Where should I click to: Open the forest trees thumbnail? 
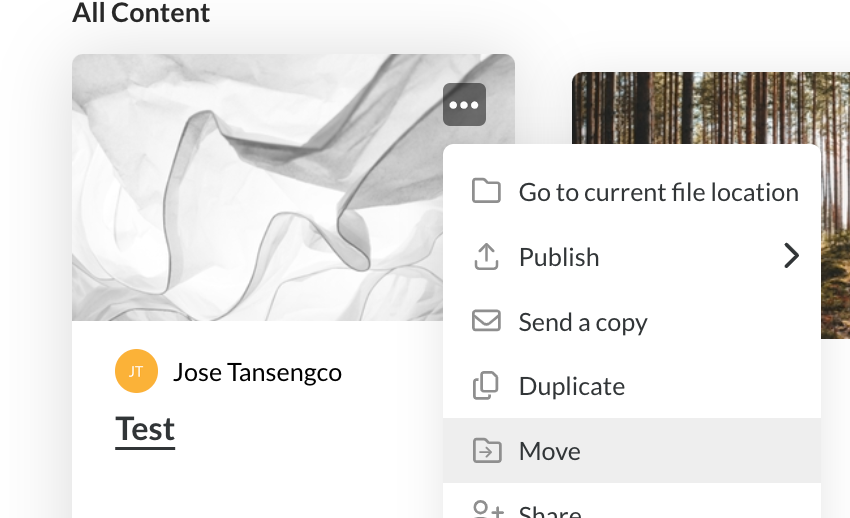click(x=834, y=200)
